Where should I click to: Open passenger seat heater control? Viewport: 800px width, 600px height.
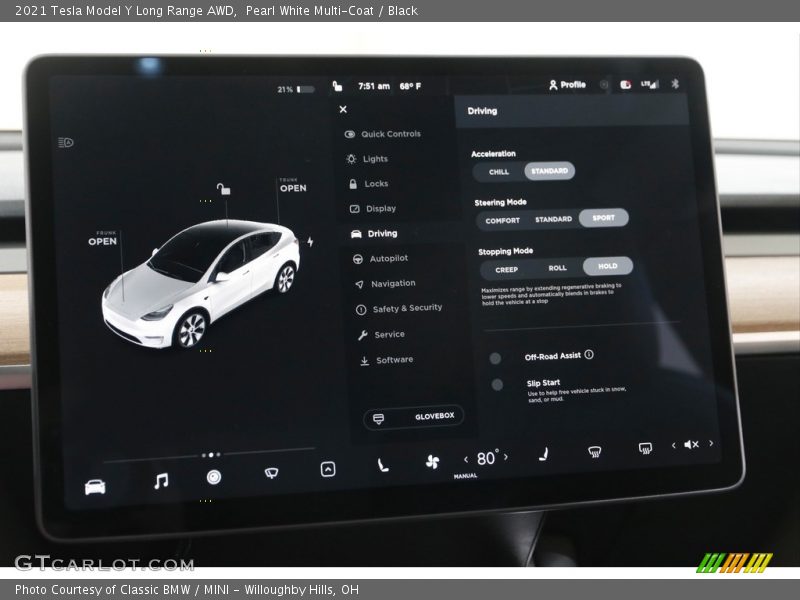tap(544, 454)
